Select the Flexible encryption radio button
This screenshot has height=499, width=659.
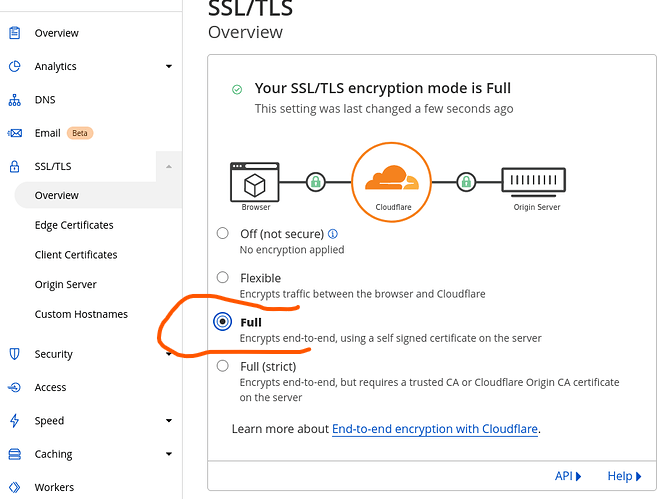coord(223,277)
